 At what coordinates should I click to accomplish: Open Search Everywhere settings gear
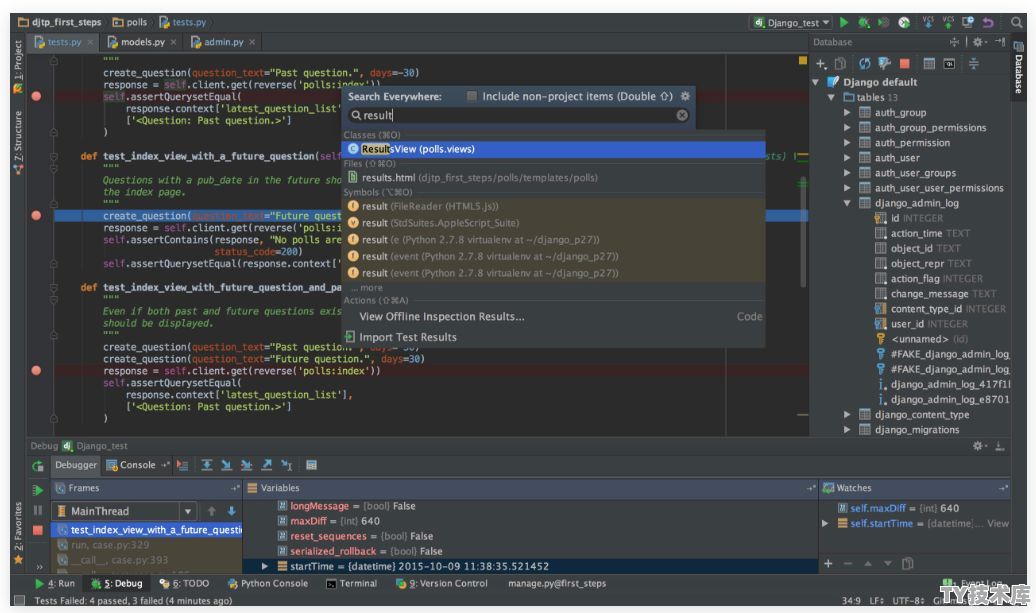685,96
